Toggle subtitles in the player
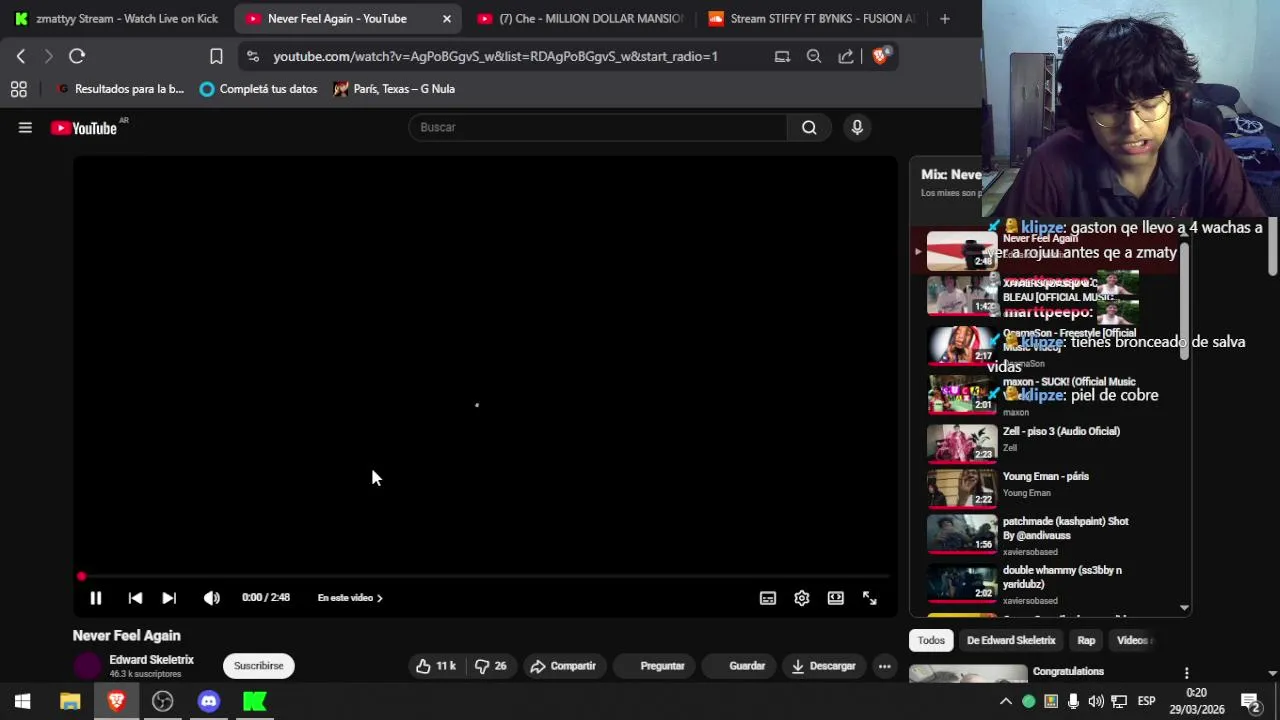 pyautogui.click(x=768, y=598)
